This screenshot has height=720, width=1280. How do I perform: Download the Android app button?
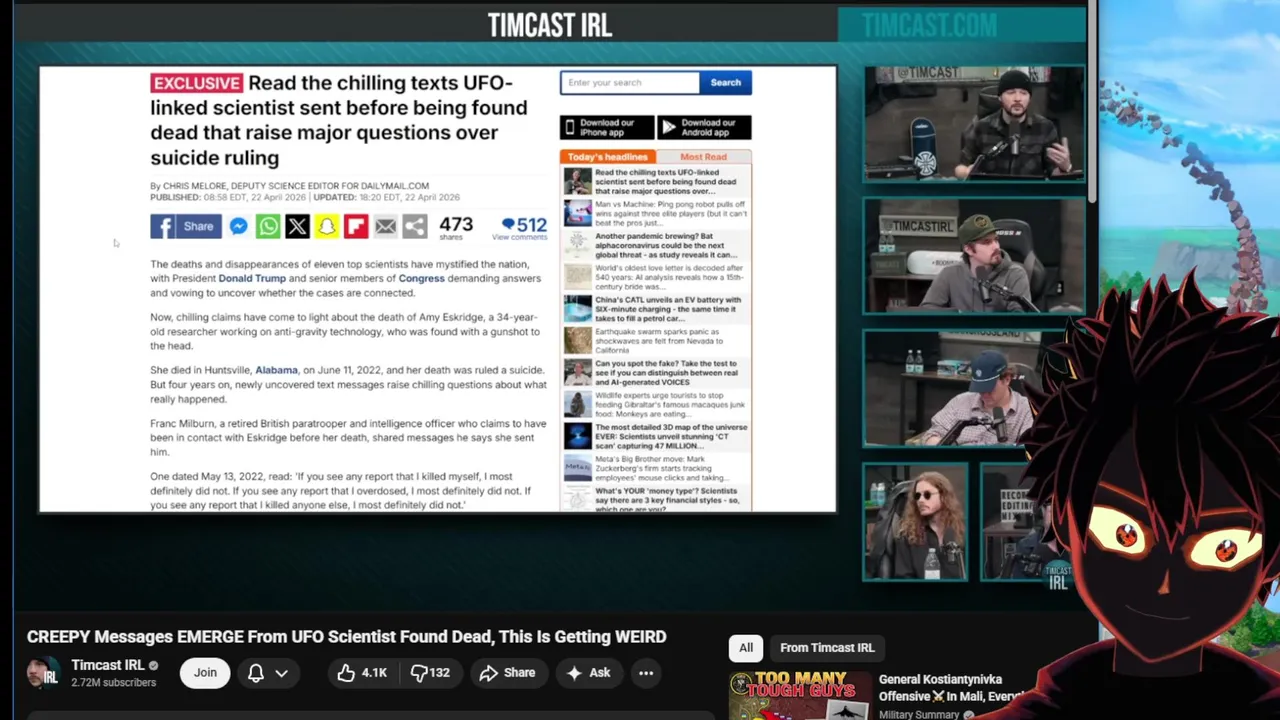(704, 127)
